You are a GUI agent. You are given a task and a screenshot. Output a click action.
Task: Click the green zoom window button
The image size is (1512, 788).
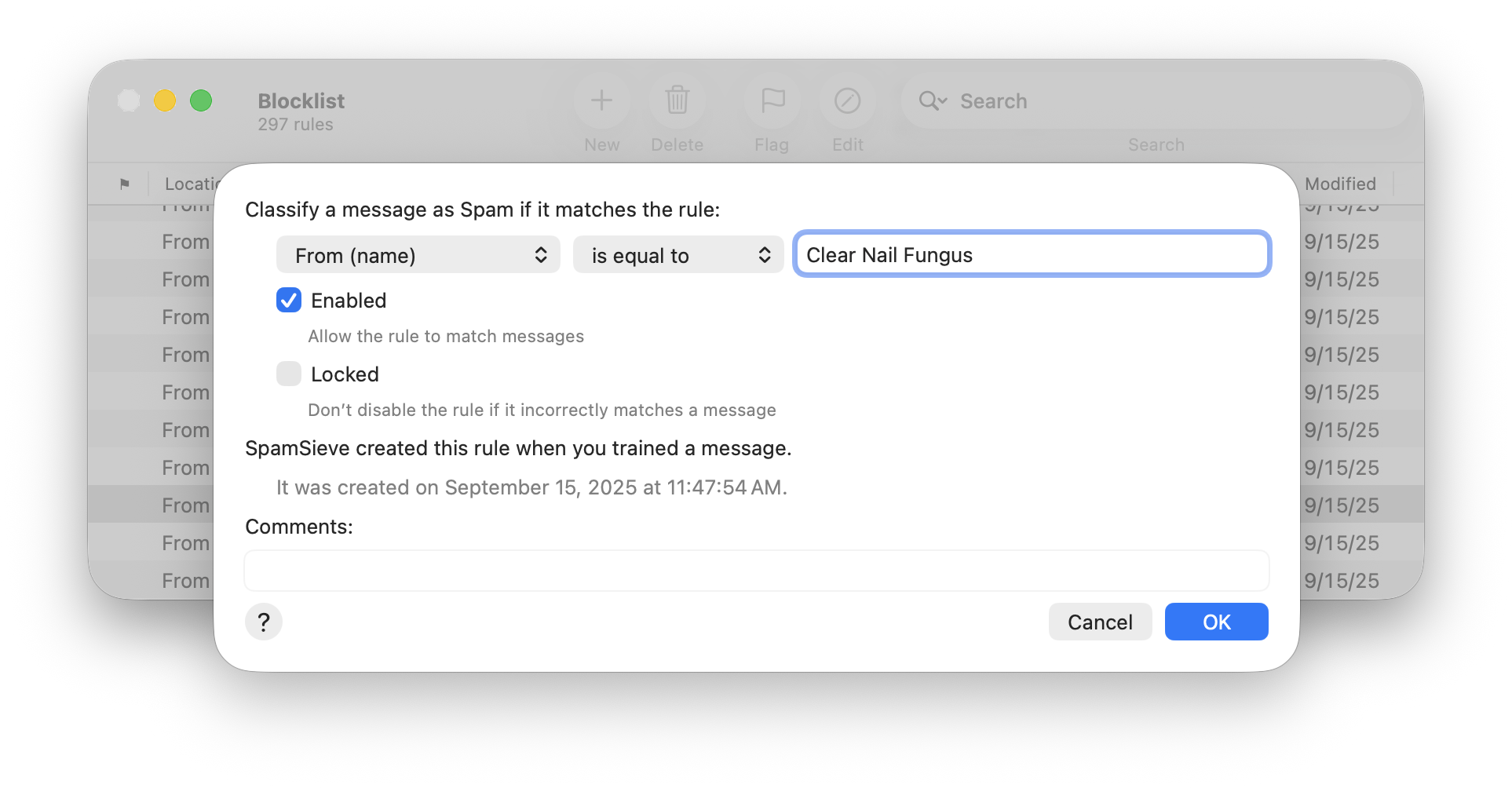201,100
